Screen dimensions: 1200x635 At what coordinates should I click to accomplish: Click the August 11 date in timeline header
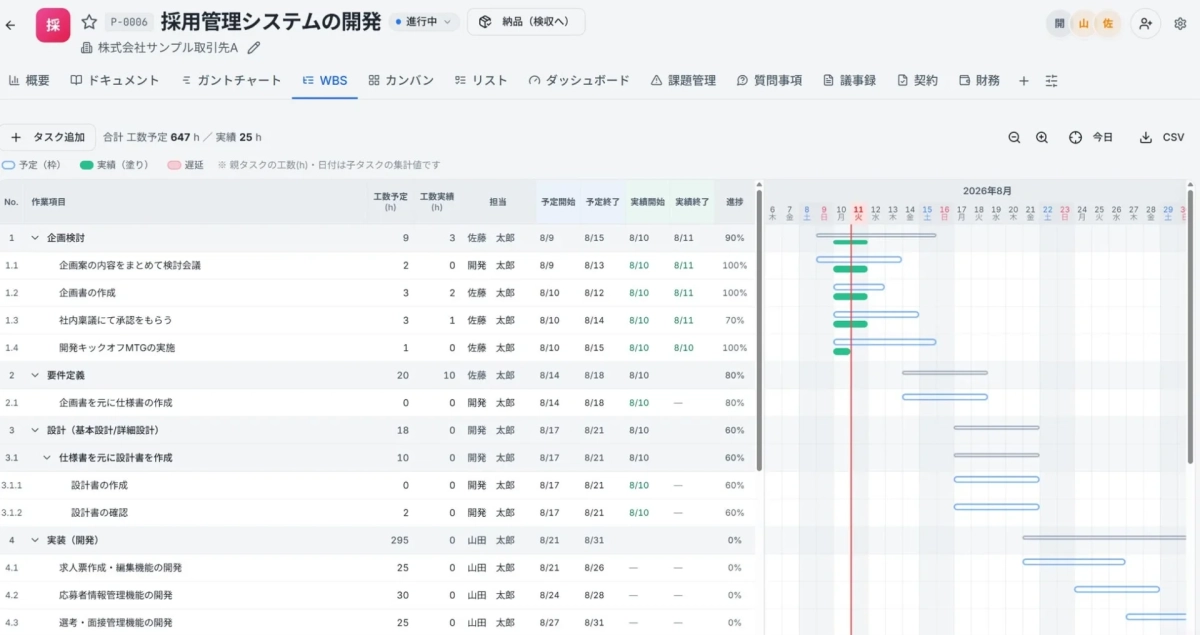coord(858,212)
